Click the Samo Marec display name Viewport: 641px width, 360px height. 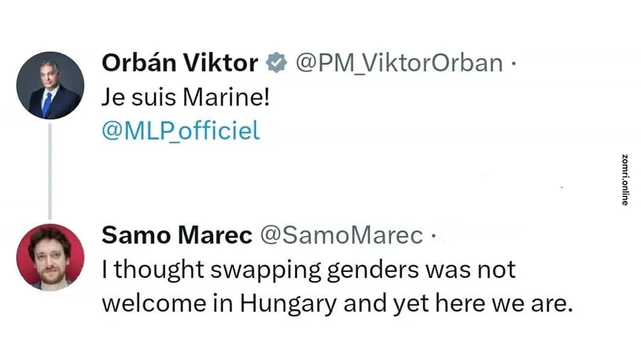coord(177,235)
